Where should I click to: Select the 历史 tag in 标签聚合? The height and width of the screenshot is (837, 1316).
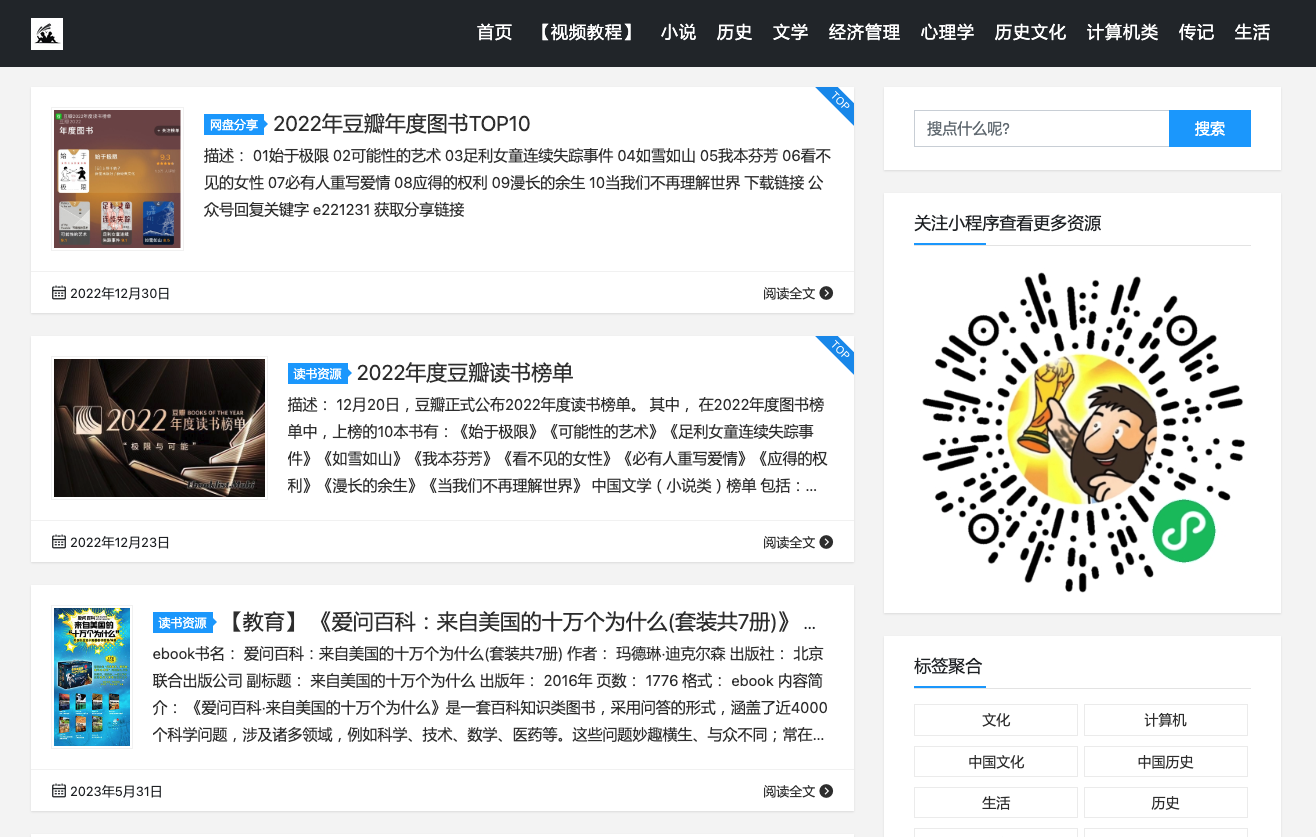coord(1166,803)
